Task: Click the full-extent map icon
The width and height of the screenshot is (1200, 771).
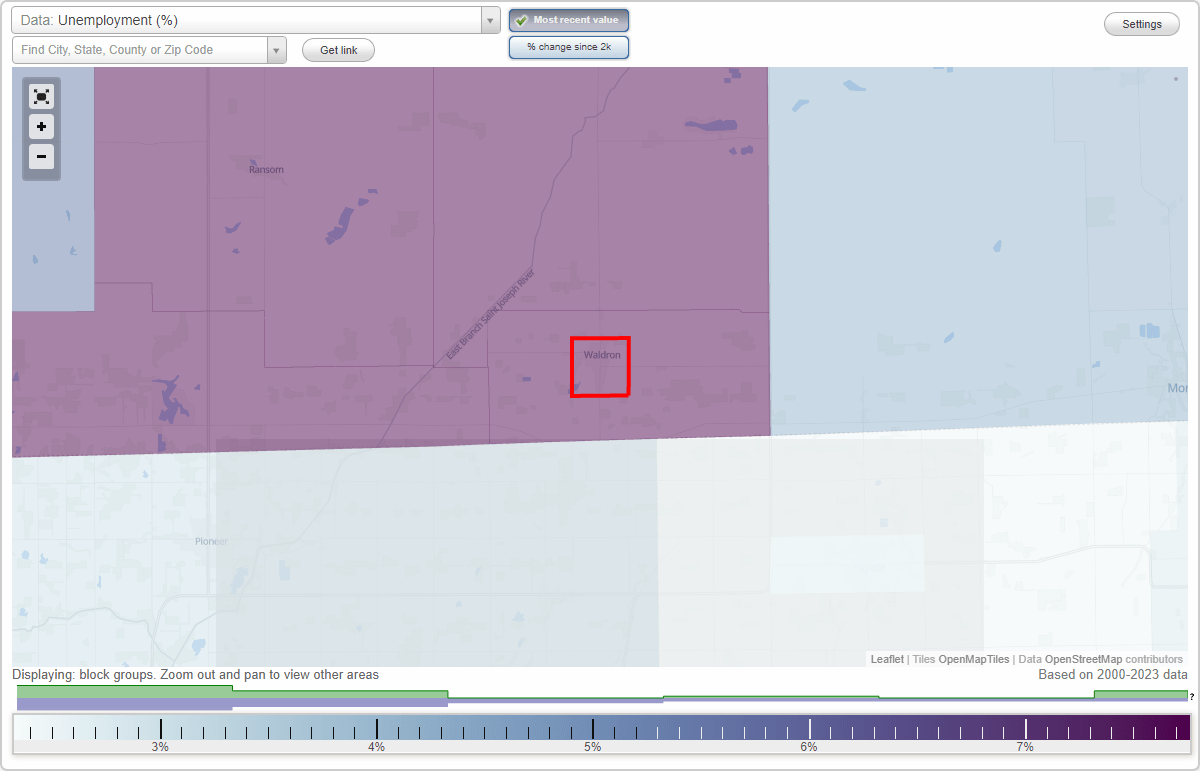Action: [41, 96]
